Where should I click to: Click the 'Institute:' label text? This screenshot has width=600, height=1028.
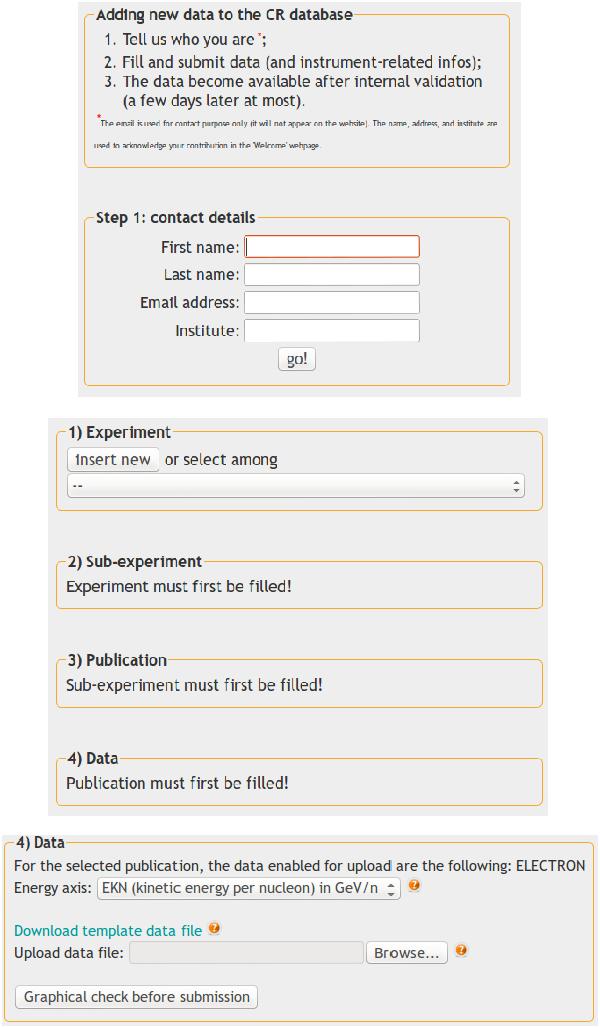(207, 331)
